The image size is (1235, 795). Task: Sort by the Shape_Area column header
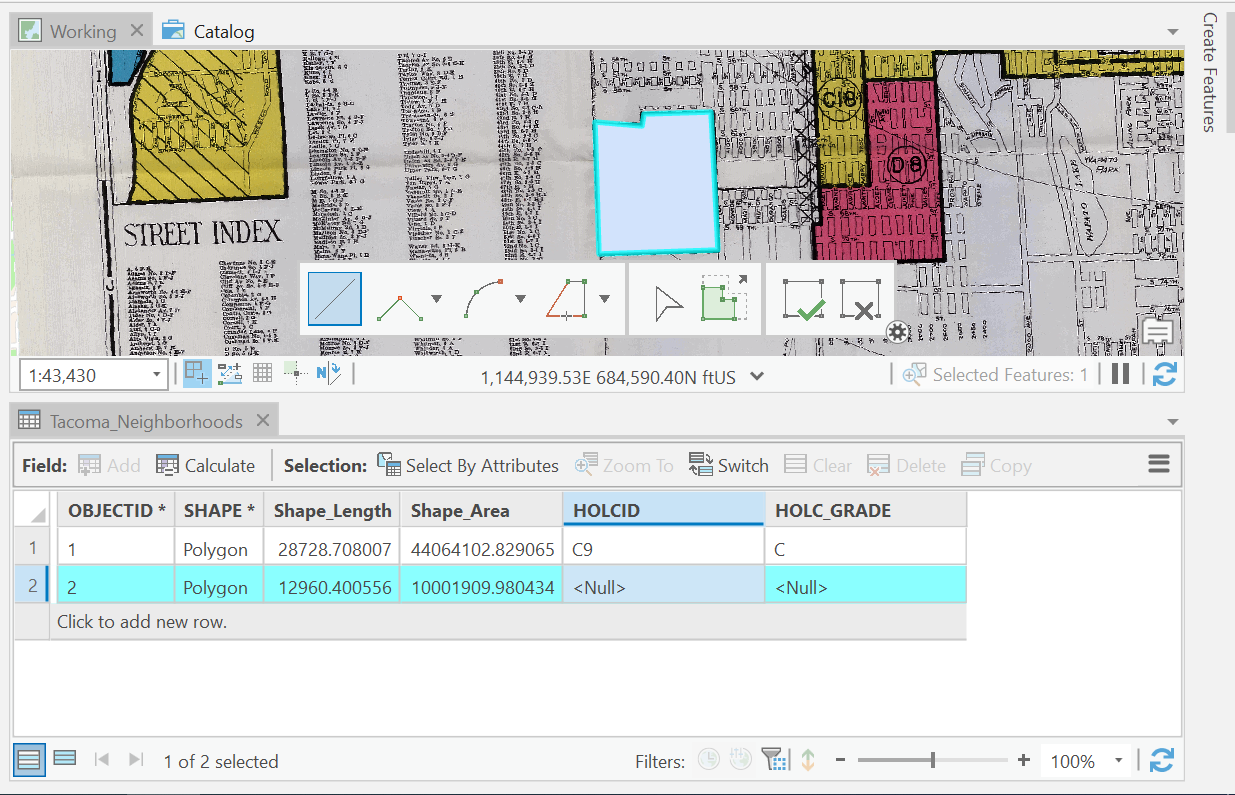(x=481, y=510)
